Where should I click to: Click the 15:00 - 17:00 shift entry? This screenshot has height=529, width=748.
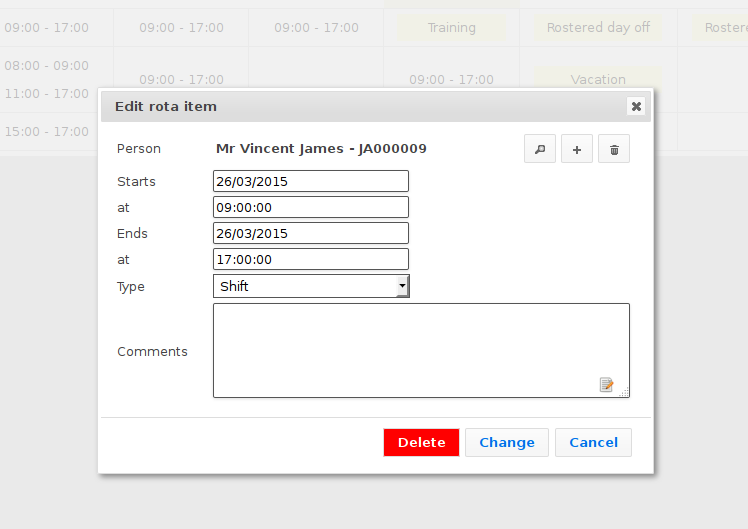[x=46, y=131]
